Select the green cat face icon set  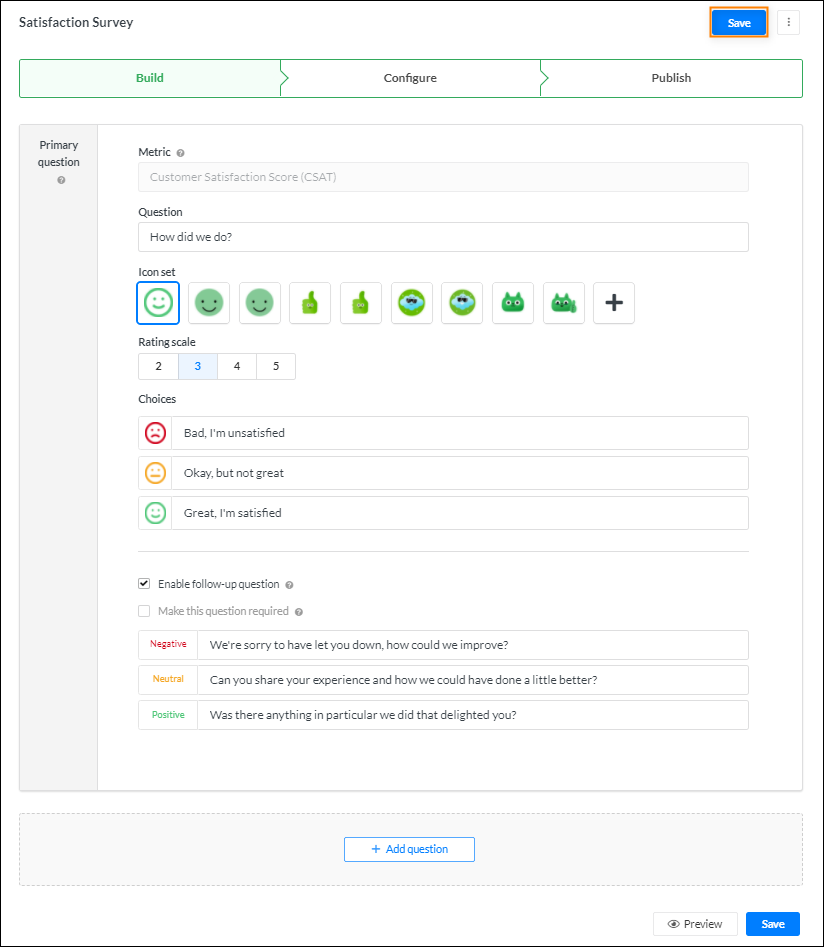tap(513, 303)
